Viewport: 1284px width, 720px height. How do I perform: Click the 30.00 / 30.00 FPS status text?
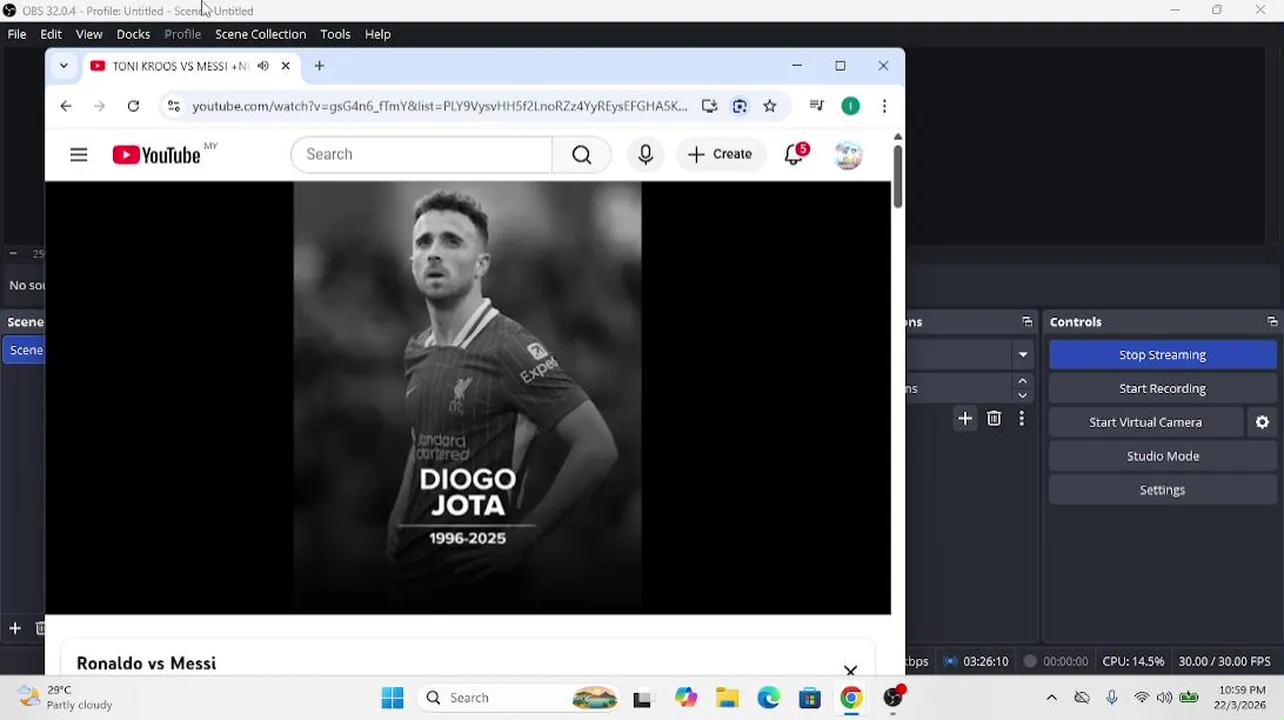(x=1224, y=661)
